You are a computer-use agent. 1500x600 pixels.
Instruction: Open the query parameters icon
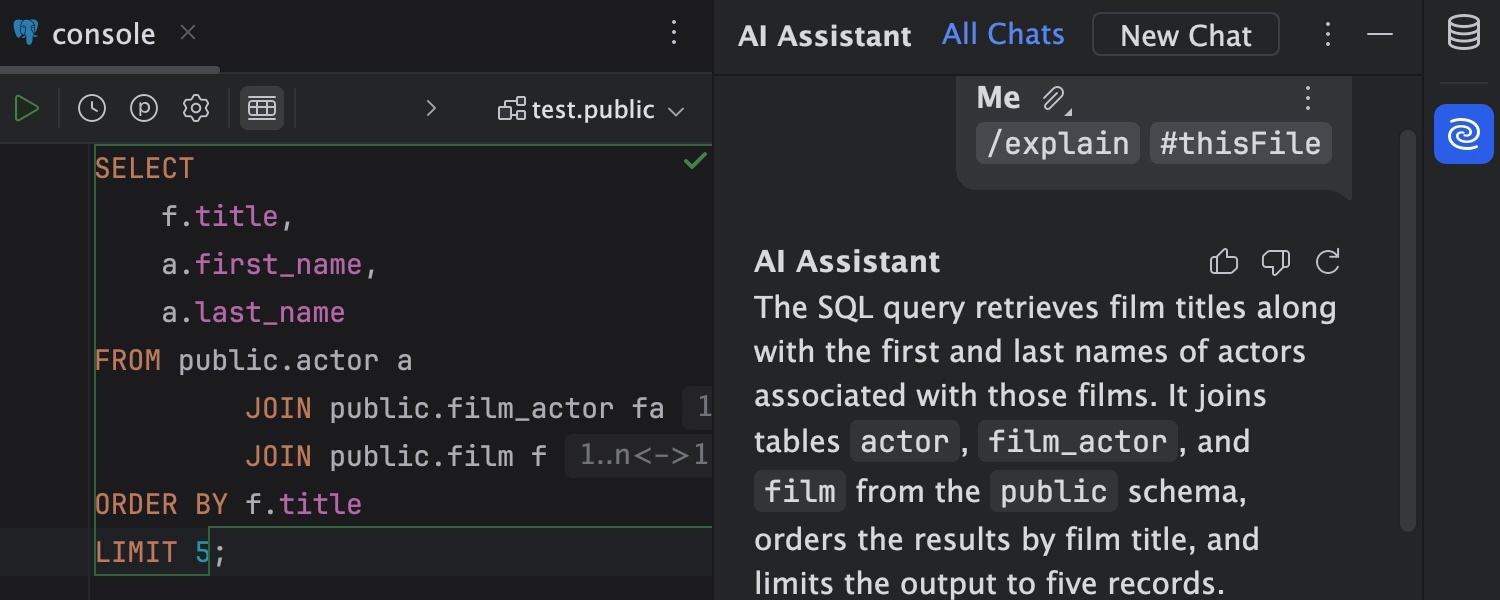[x=144, y=107]
